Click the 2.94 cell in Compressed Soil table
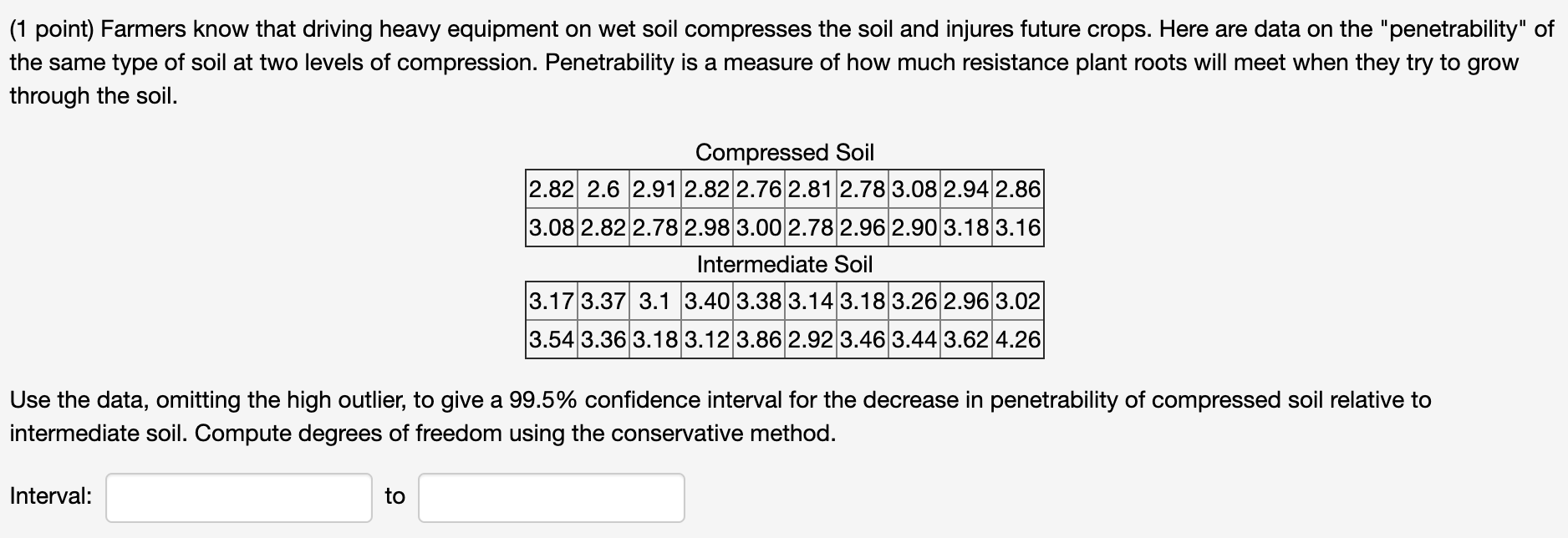1568x538 pixels. (966, 190)
